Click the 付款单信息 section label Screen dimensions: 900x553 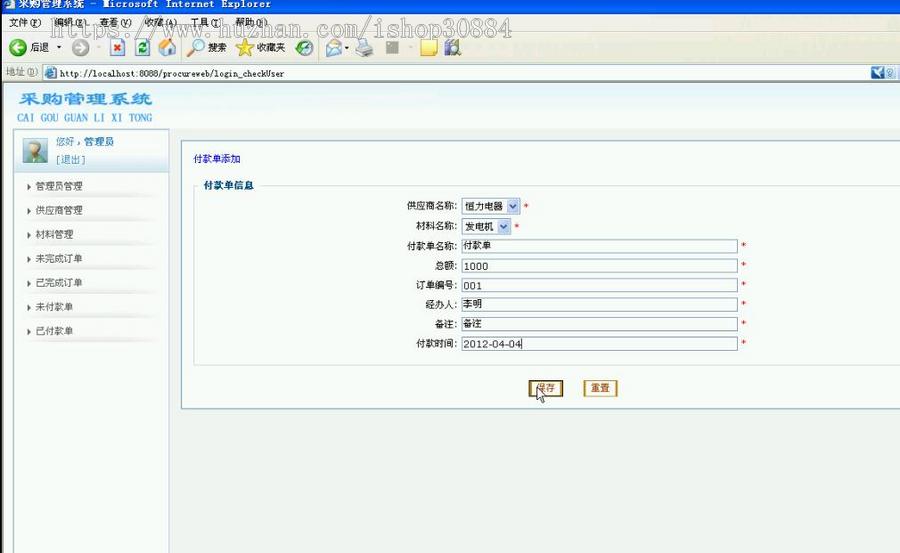228,185
